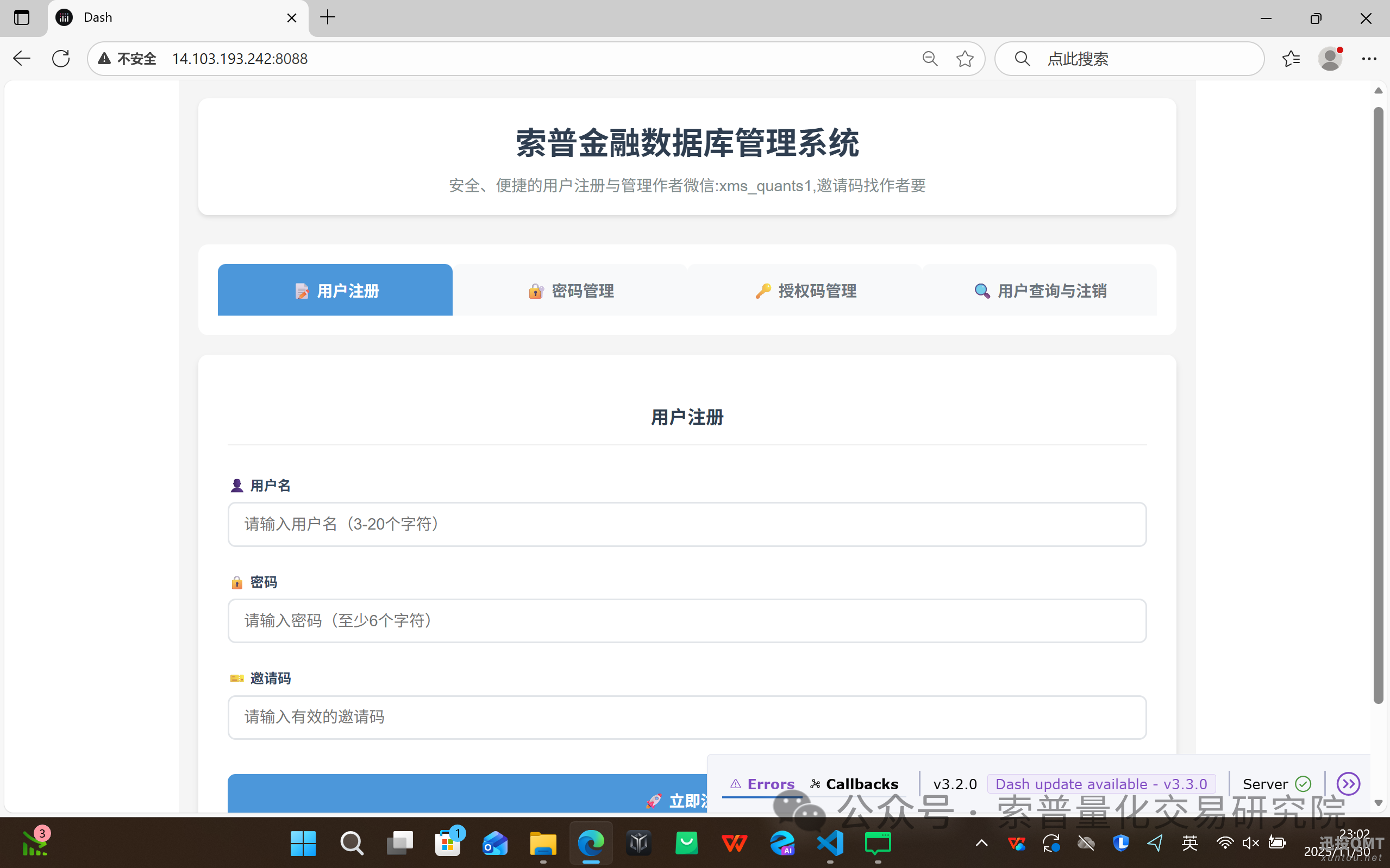Screen dimensions: 1390x868
Task: Open browser settings three-dot menu
Action: pyautogui.click(x=1369, y=59)
